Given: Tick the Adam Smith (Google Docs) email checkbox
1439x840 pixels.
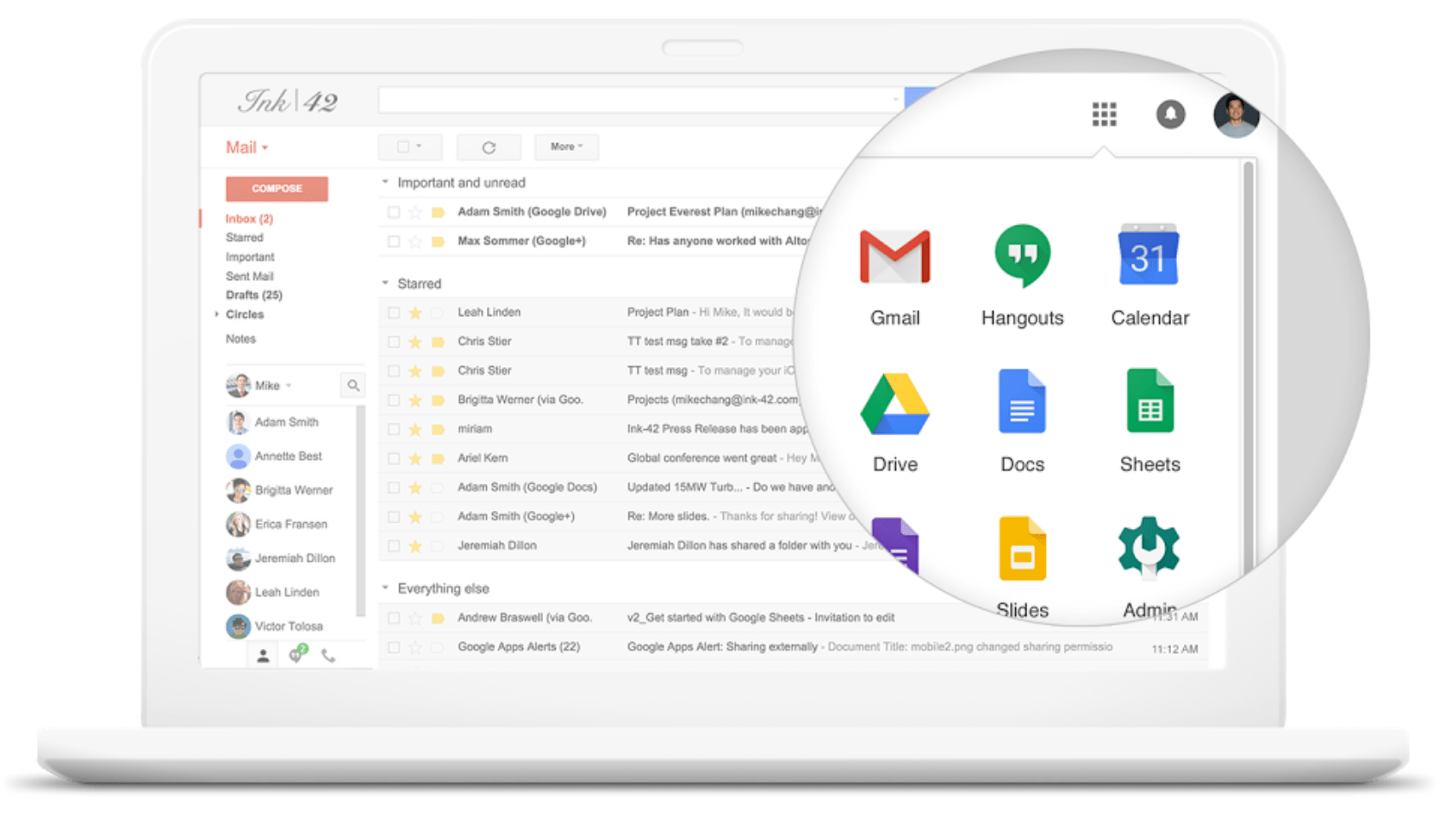Looking at the screenshot, I should point(394,488).
